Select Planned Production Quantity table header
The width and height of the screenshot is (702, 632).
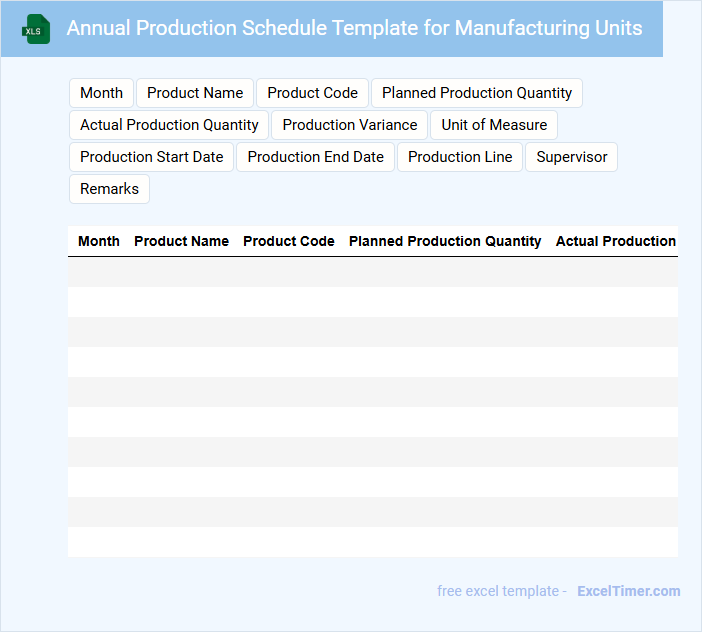coord(445,241)
